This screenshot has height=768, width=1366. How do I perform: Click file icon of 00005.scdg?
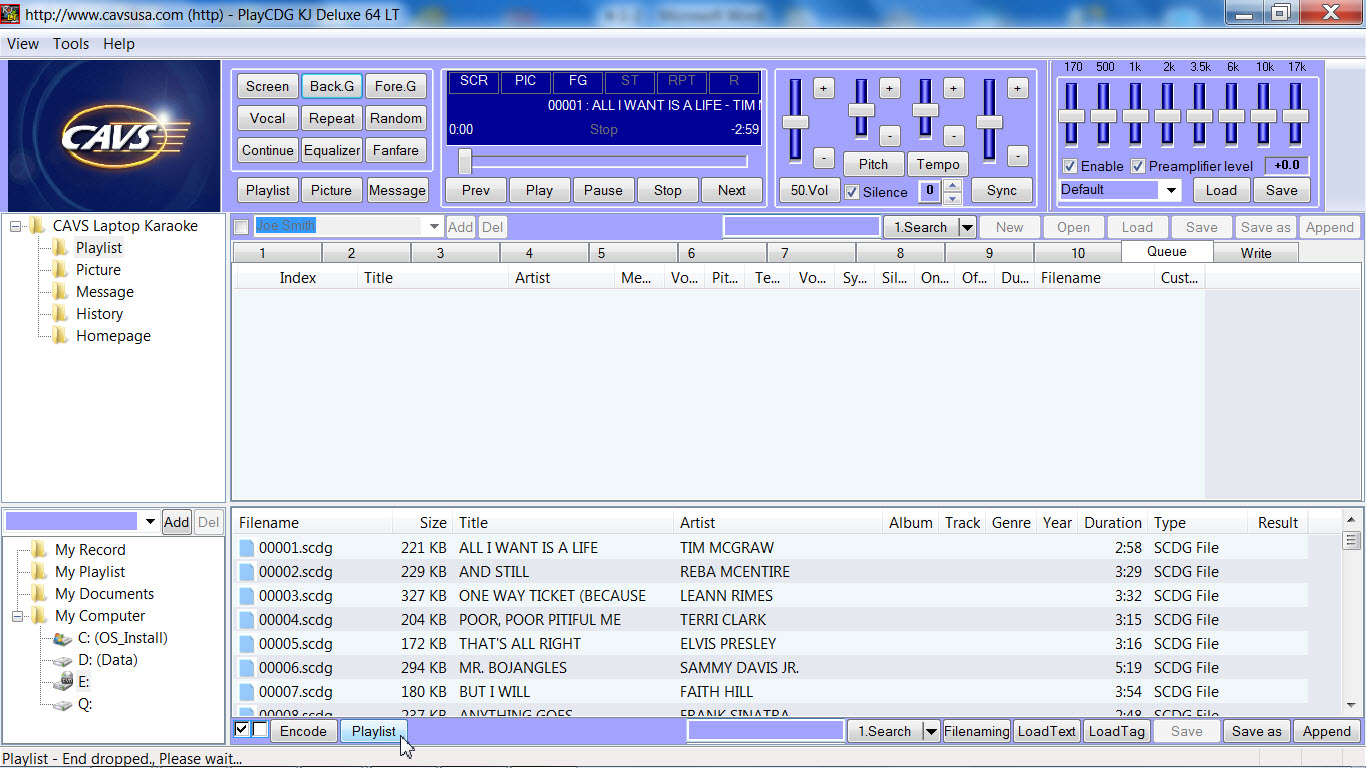(x=247, y=644)
